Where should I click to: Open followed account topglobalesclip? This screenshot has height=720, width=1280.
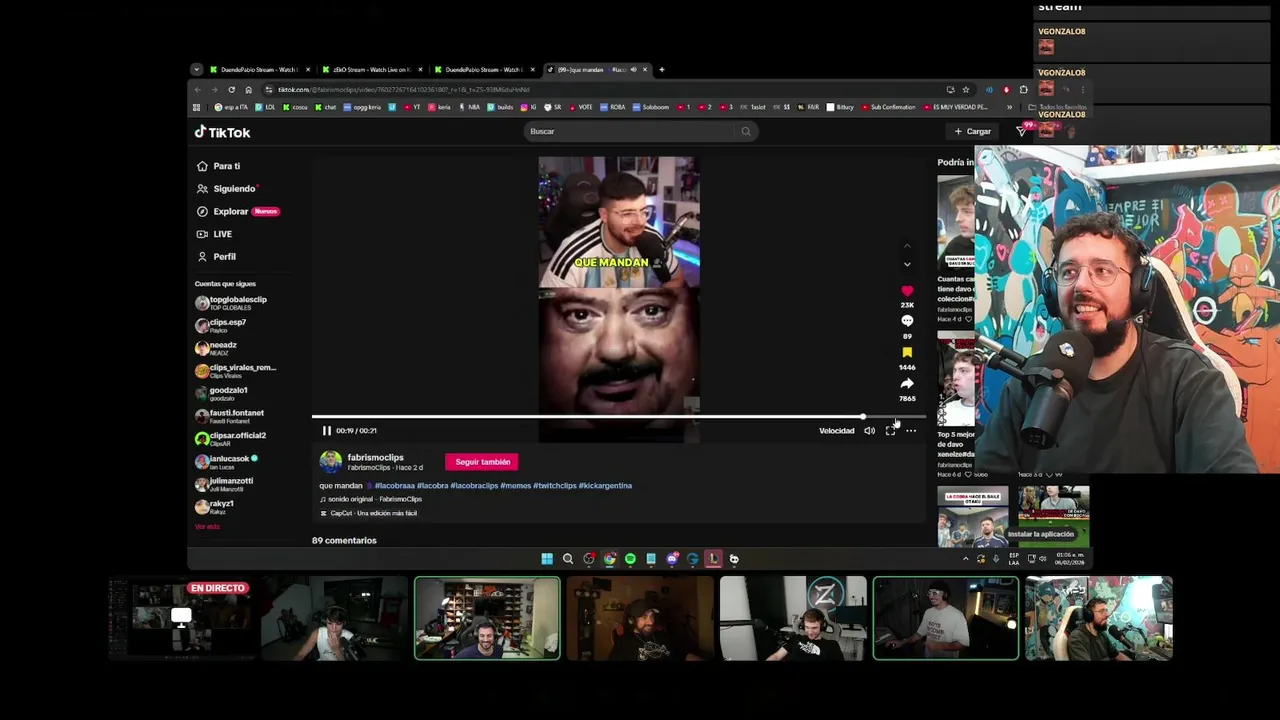[x=232, y=303]
